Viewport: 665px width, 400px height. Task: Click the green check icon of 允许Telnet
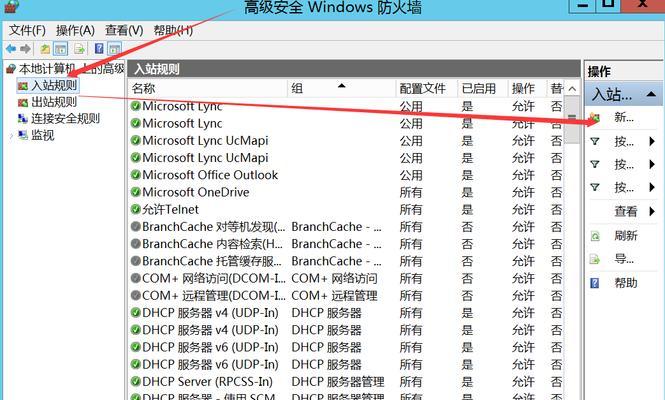[136, 209]
